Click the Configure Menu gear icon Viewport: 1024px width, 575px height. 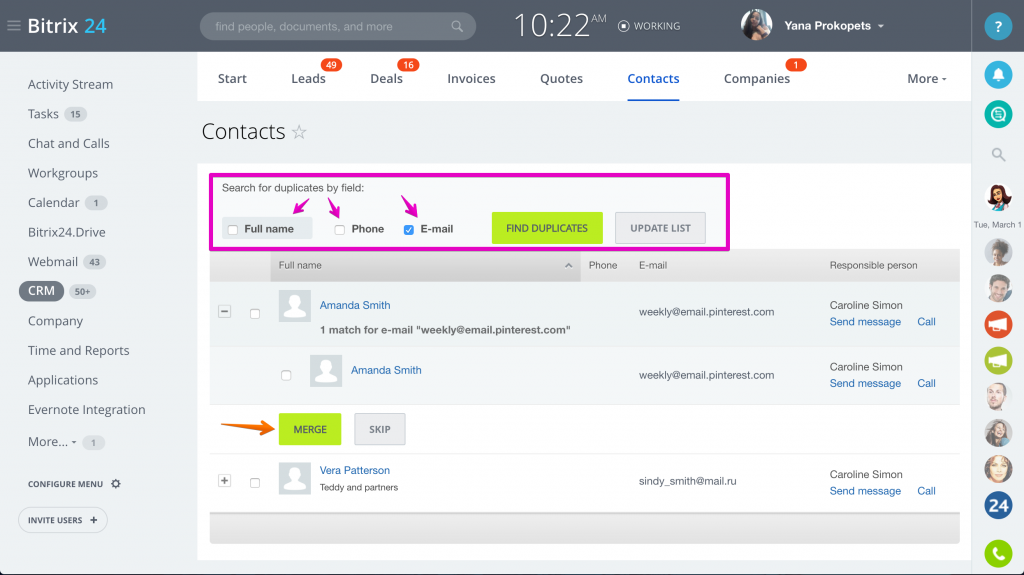[x=116, y=484]
